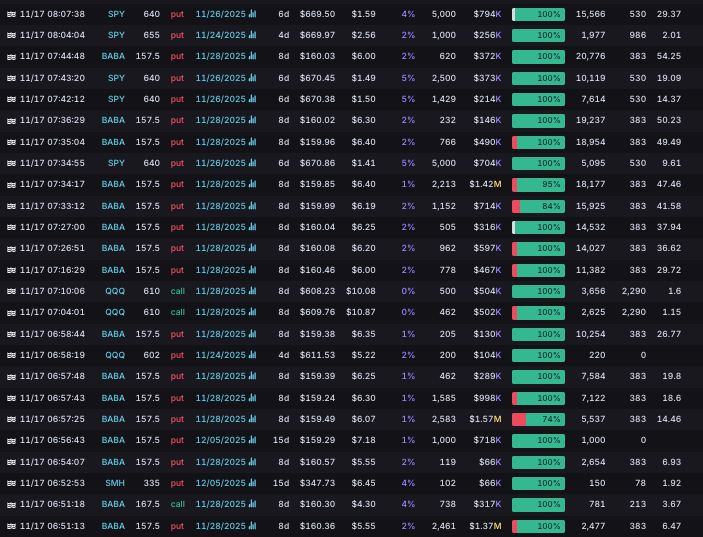Open SPY ticker link in 08:07:38 row
This screenshot has width=703, height=537.
click(116, 14)
